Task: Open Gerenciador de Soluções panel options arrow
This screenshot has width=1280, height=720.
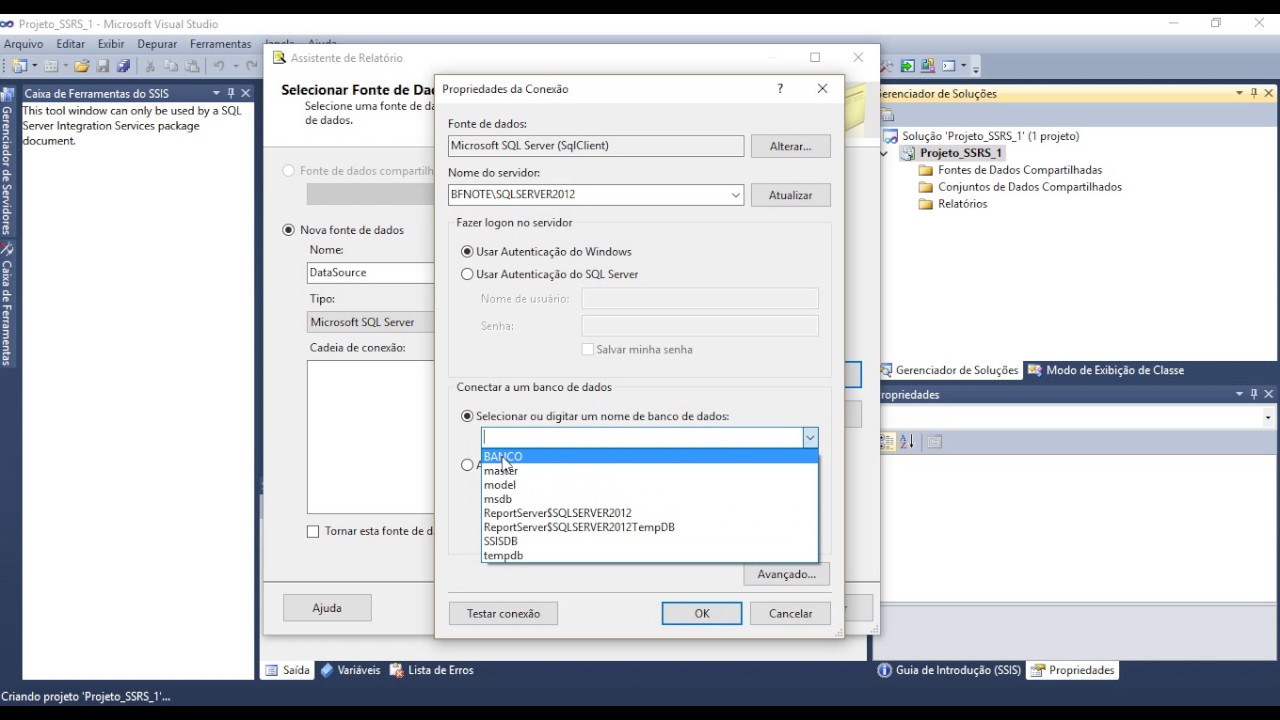Action: click(x=1239, y=93)
